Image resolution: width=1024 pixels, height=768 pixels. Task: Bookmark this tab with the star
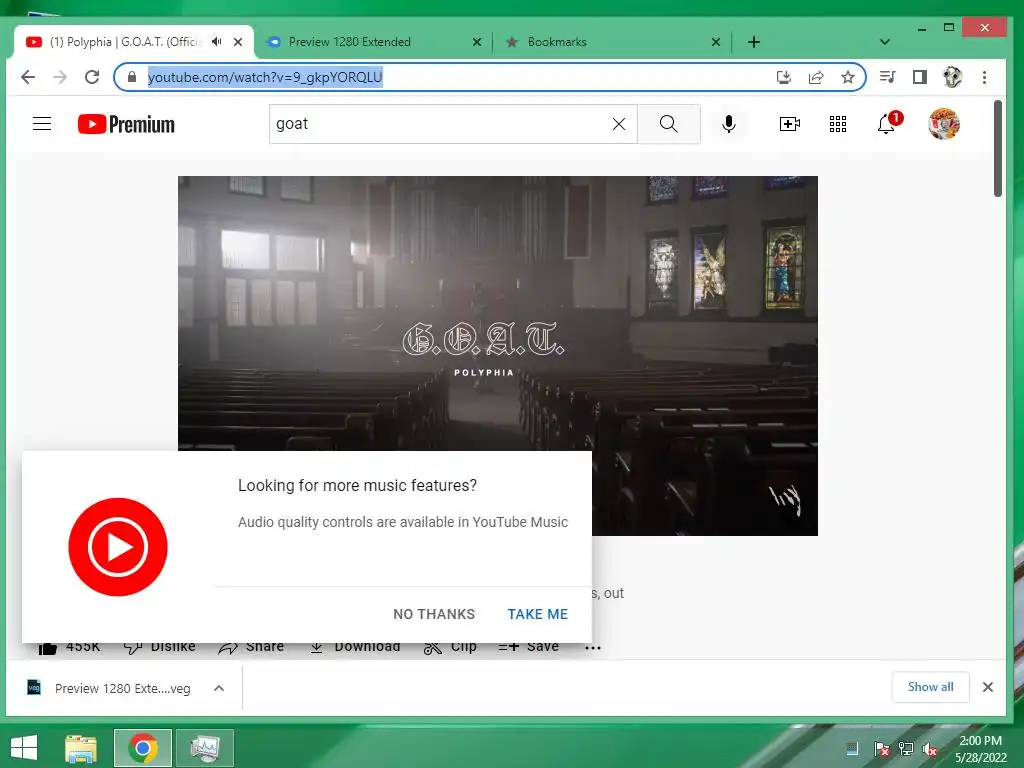click(848, 78)
